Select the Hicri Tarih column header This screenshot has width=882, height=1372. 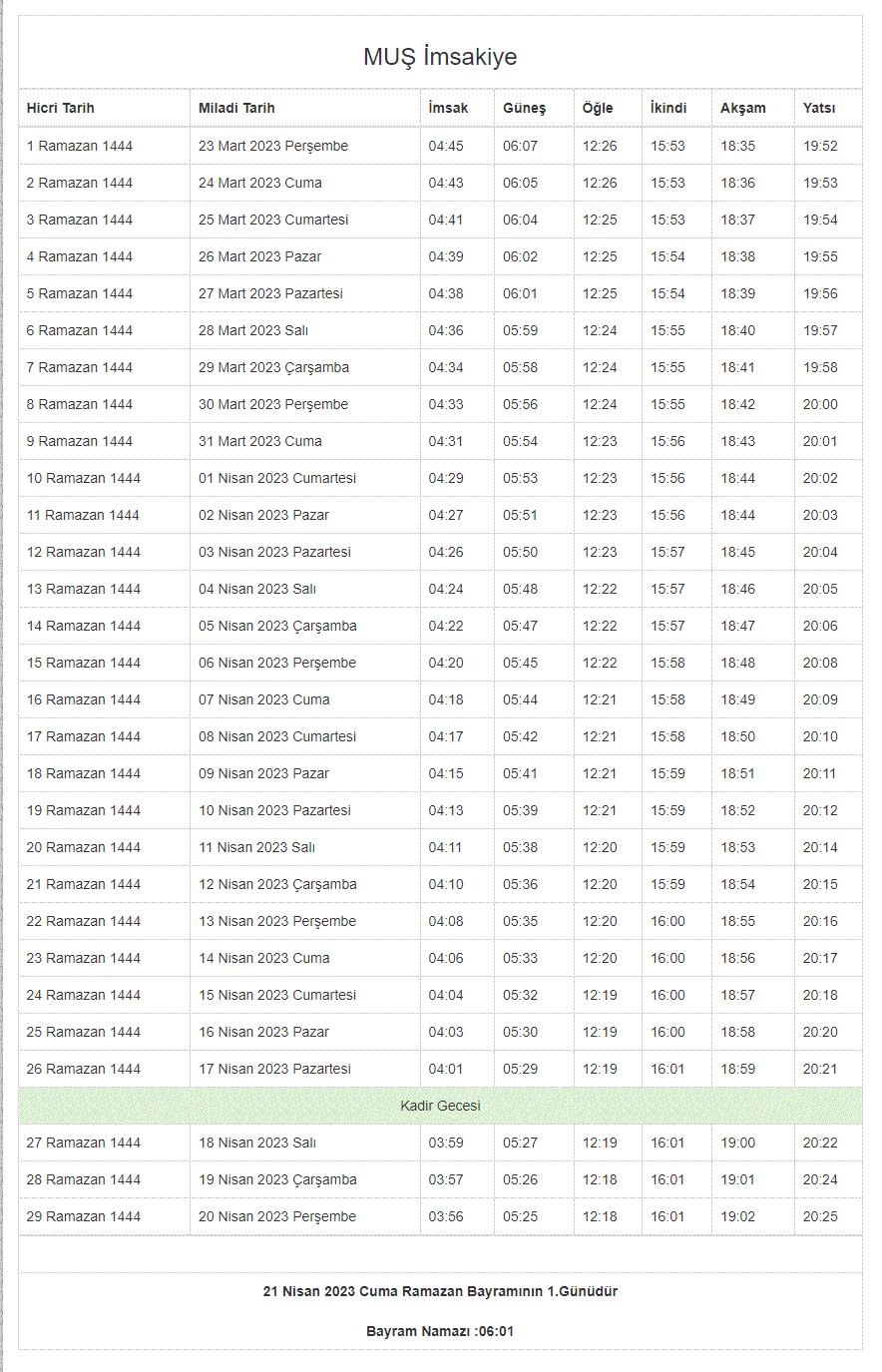(61, 108)
